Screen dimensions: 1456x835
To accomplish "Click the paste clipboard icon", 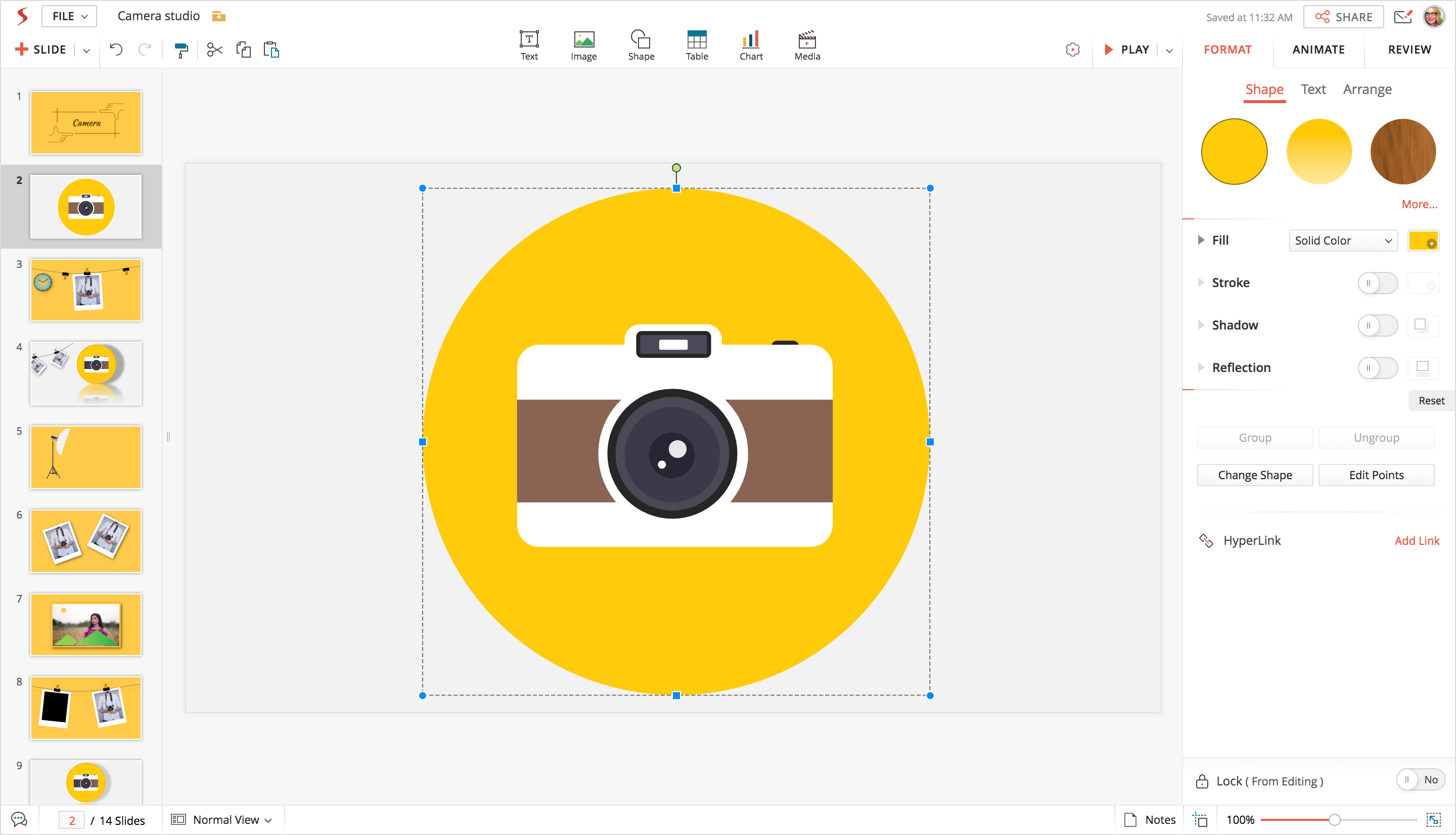I will tap(271, 50).
